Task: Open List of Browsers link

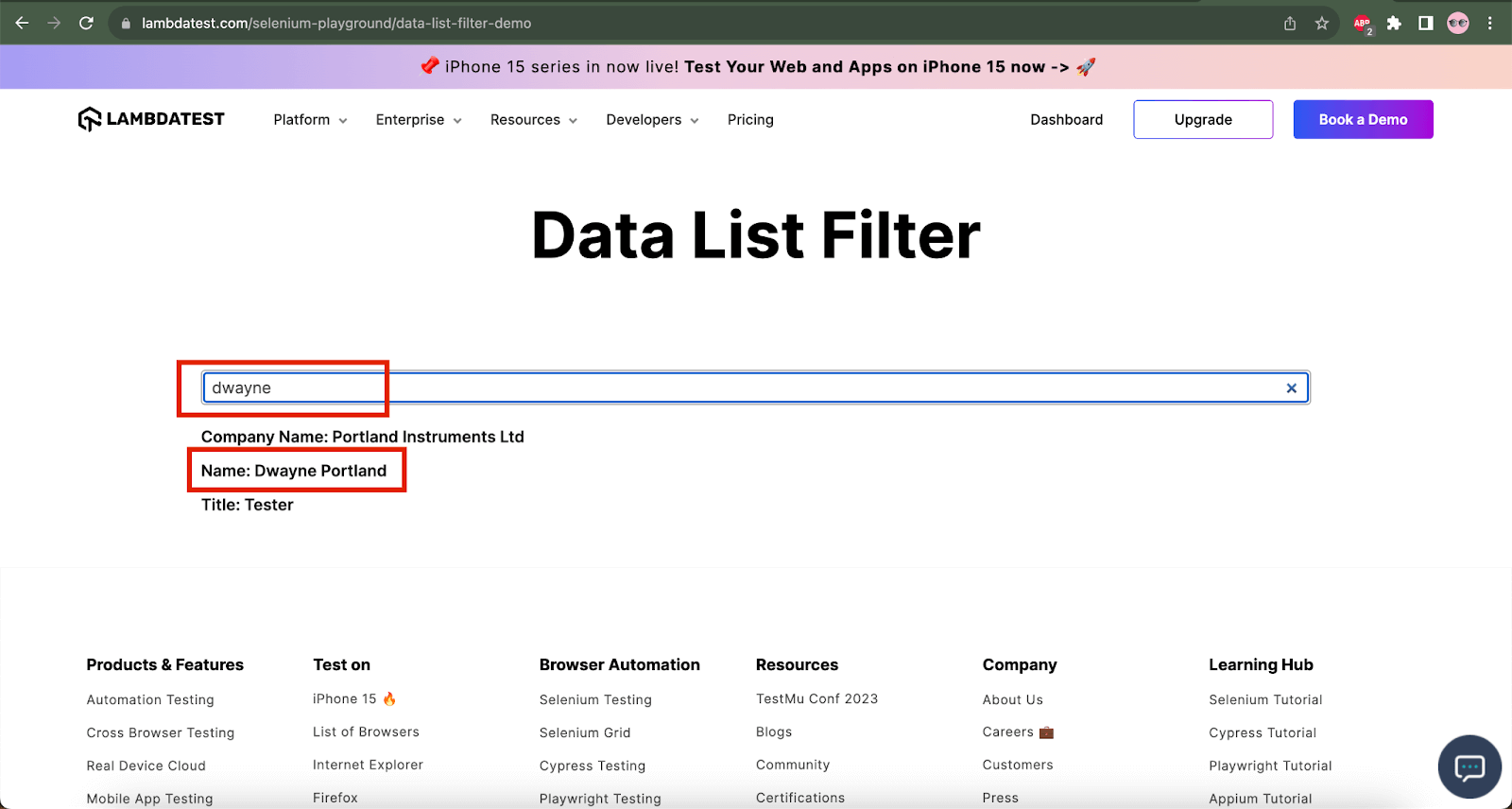Action: (x=366, y=732)
